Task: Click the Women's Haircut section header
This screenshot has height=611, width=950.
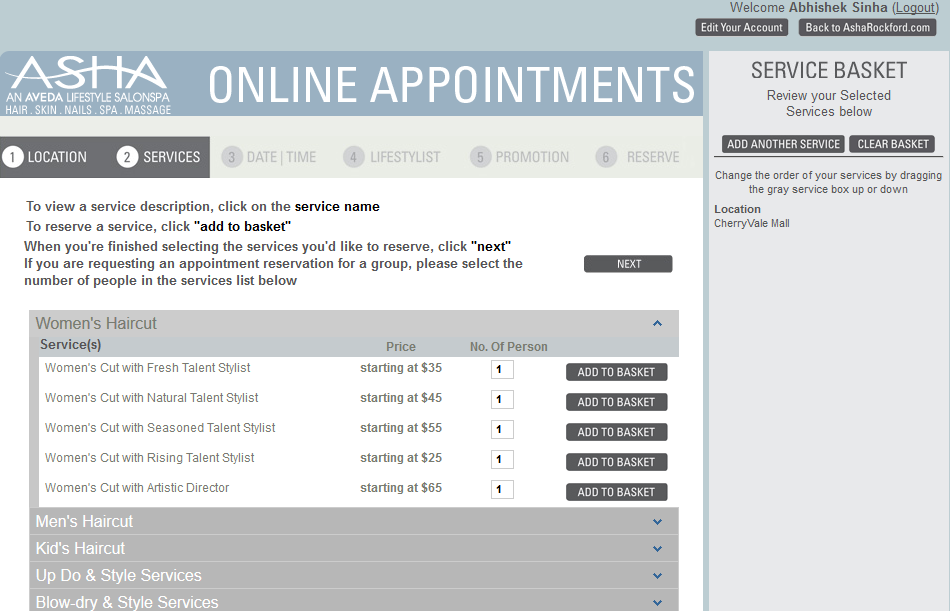Action: point(354,324)
